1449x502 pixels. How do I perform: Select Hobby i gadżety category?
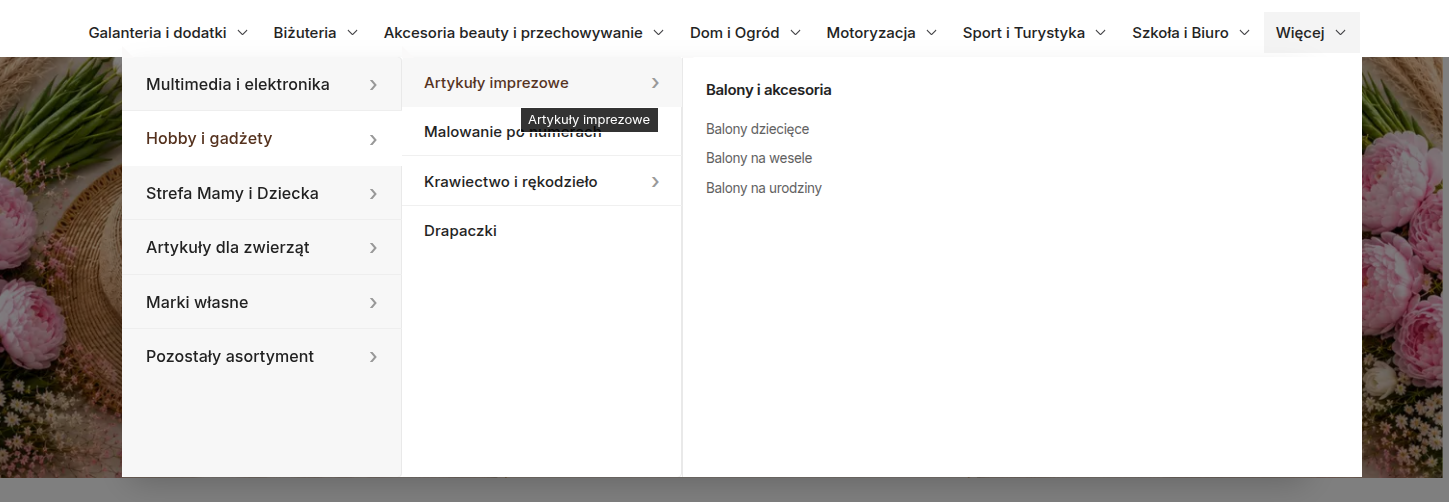coord(262,139)
